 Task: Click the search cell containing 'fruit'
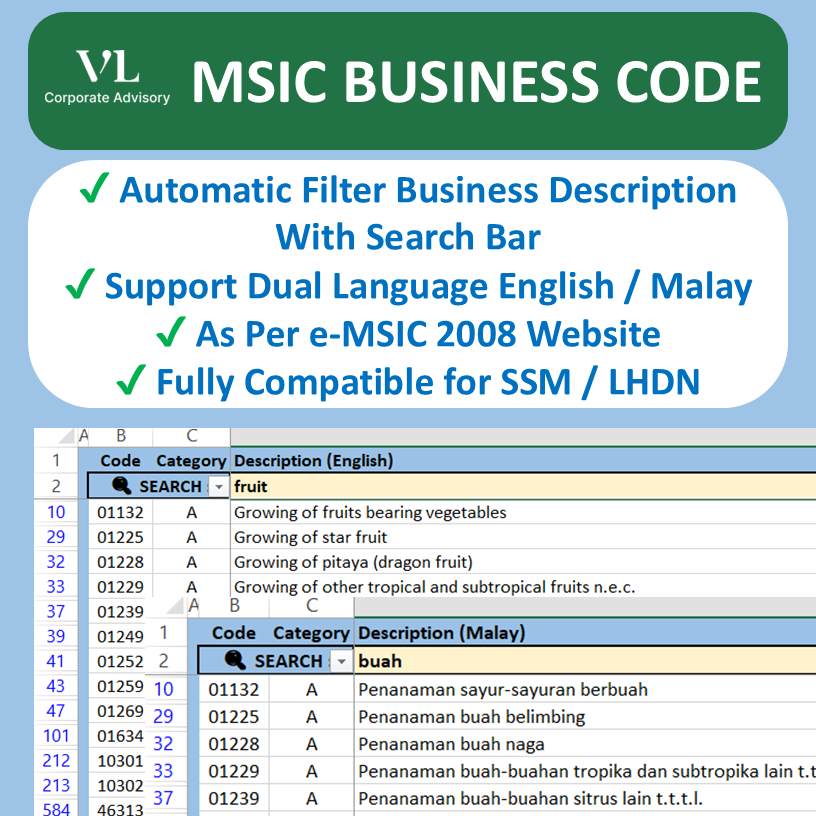(x=523, y=486)
